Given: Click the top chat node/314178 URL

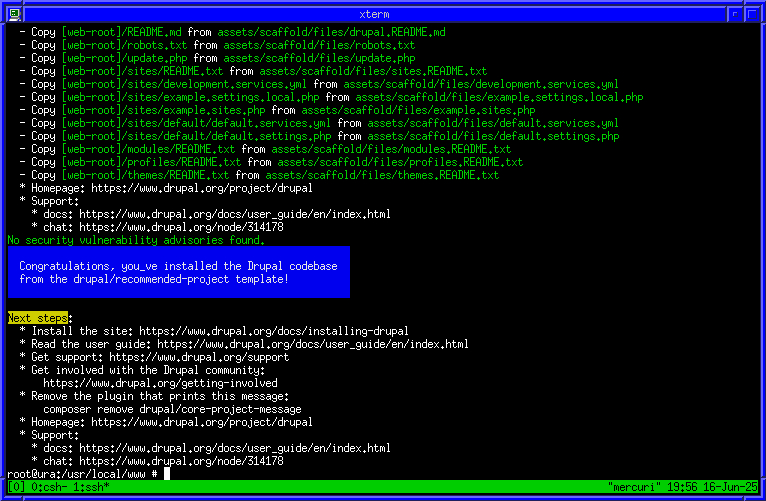Looking at the screenshot, I should click(x=181, y=227).
